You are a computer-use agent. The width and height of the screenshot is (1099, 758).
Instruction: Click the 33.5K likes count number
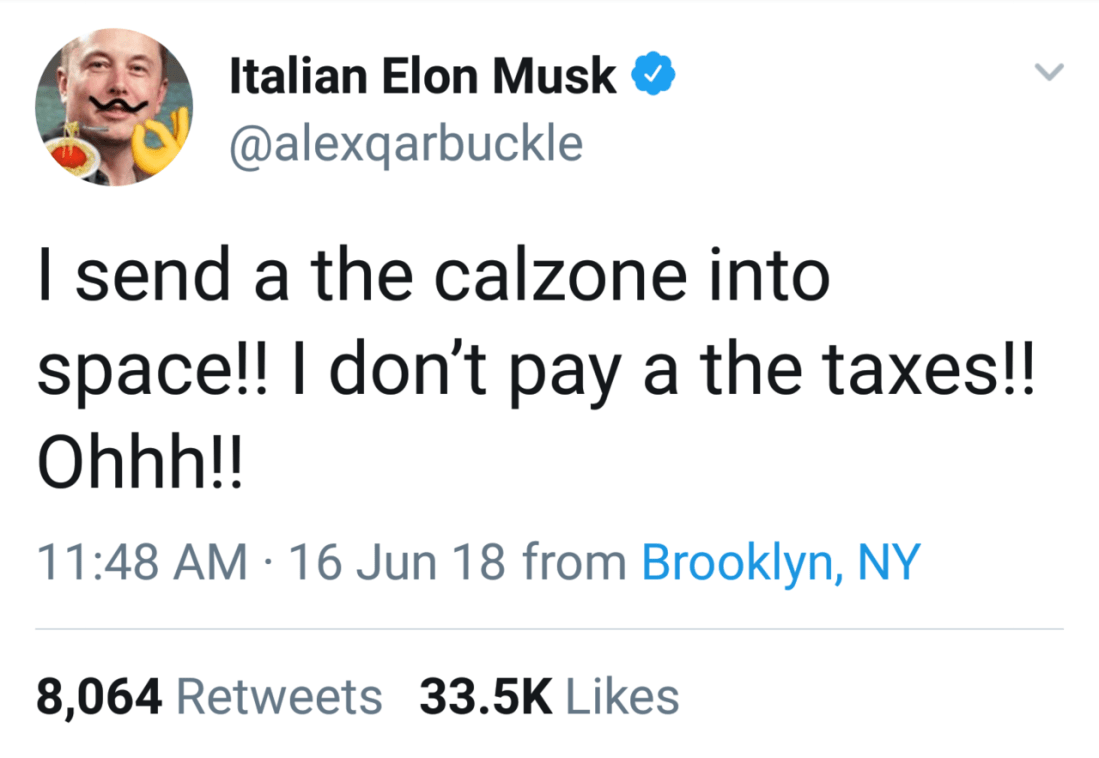click(x=486, y=697)
